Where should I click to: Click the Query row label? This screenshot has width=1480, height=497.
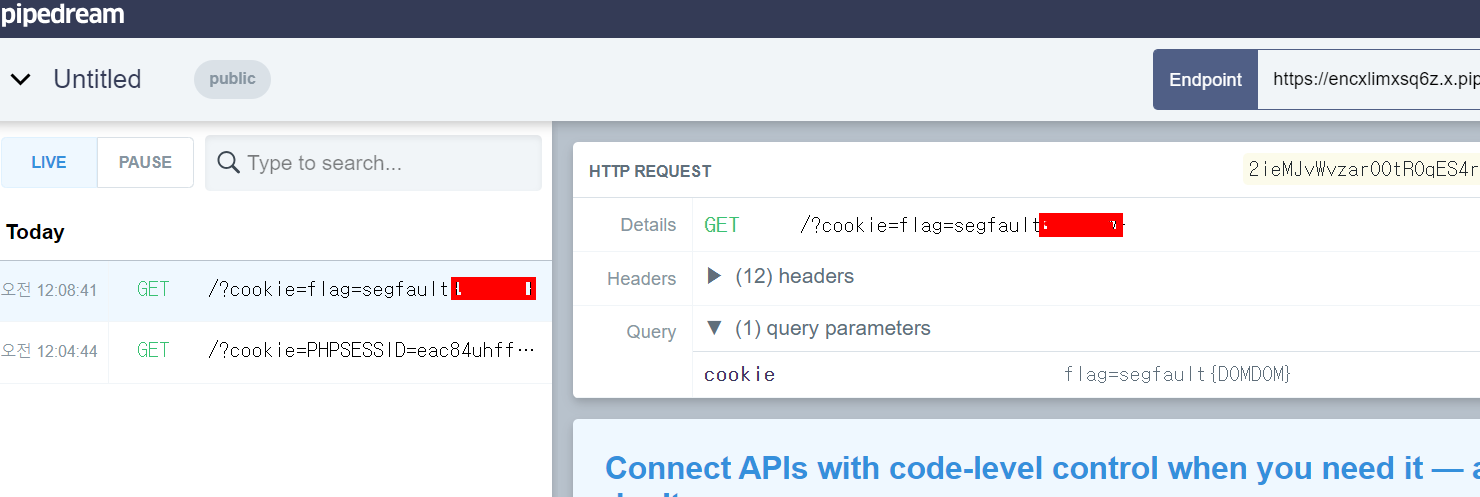(651, 332)
